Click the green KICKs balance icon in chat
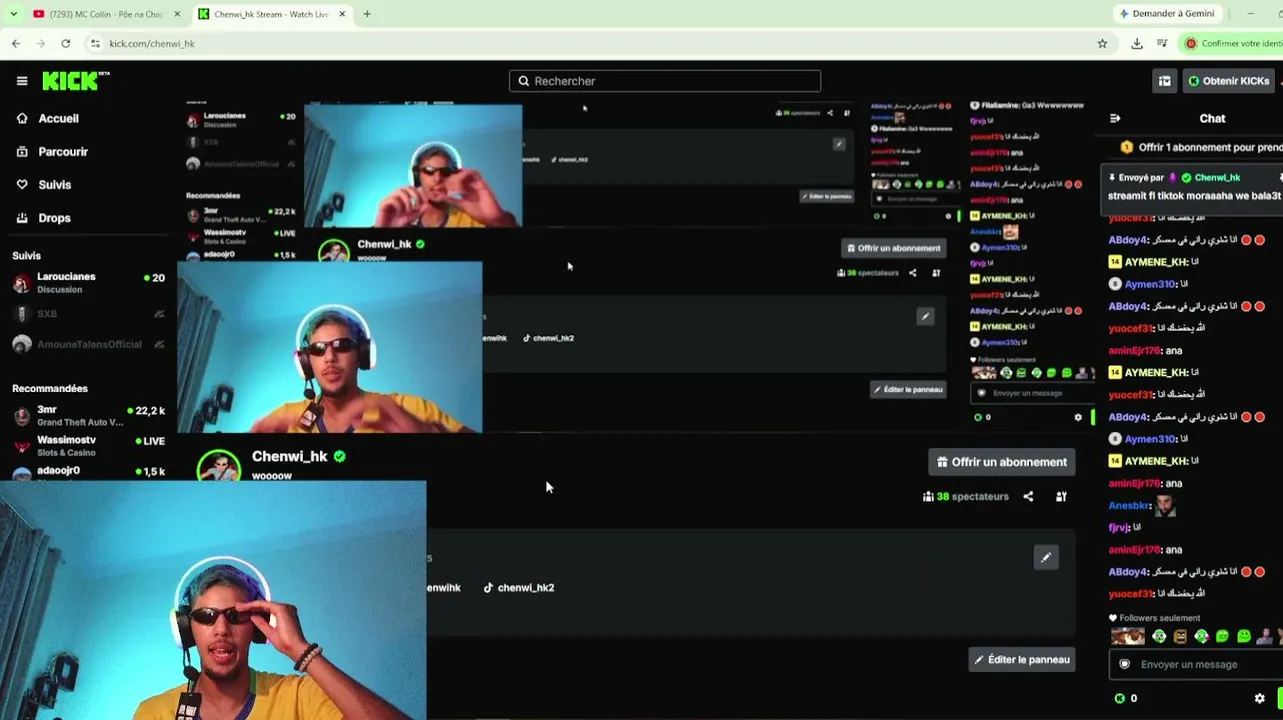This screenshot has height=720, width=1283. coord(1119,698)
